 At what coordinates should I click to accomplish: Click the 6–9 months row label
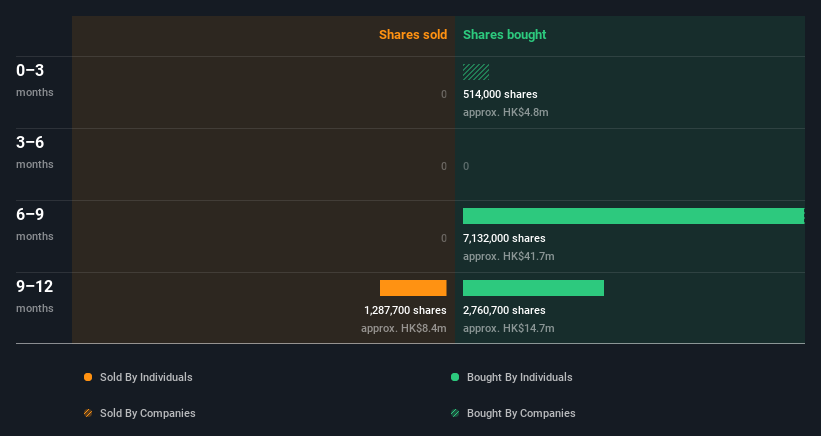(35, 224)
